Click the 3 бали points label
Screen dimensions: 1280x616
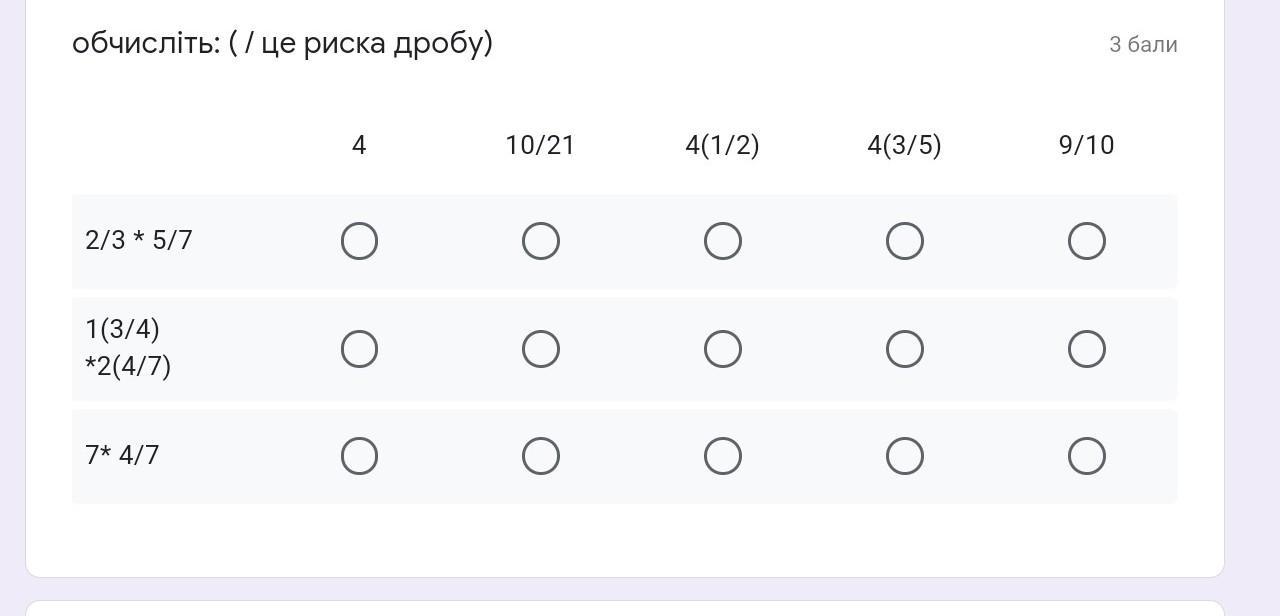(x=1143, y=44)
